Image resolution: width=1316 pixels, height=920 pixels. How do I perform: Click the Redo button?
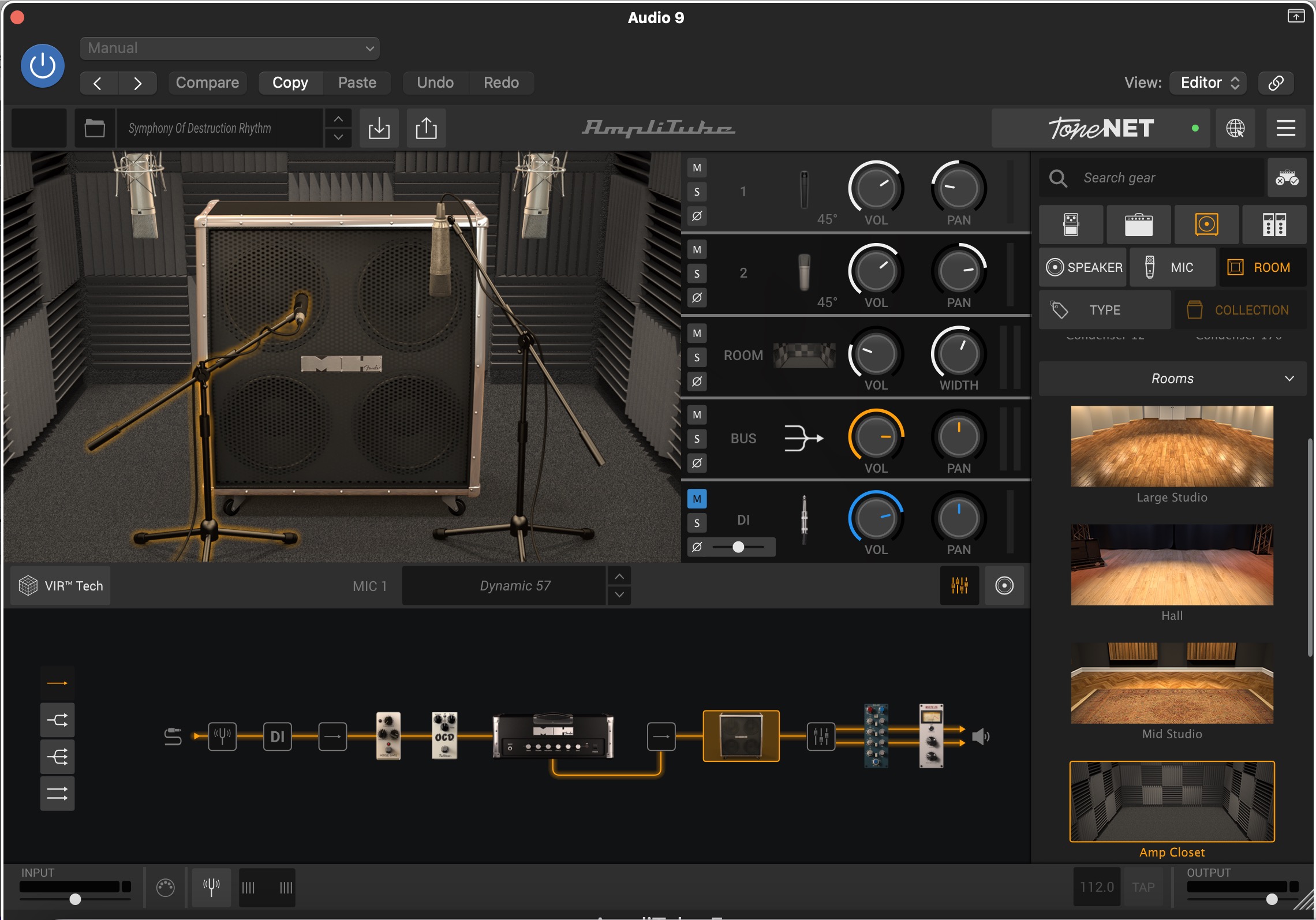point(501,83)
